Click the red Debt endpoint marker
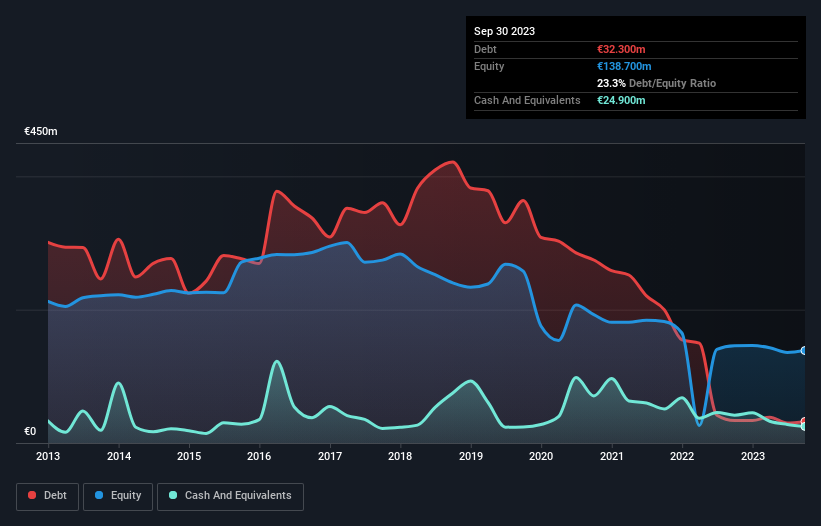Viewport: 821px width, 526px height. point(804,421)
